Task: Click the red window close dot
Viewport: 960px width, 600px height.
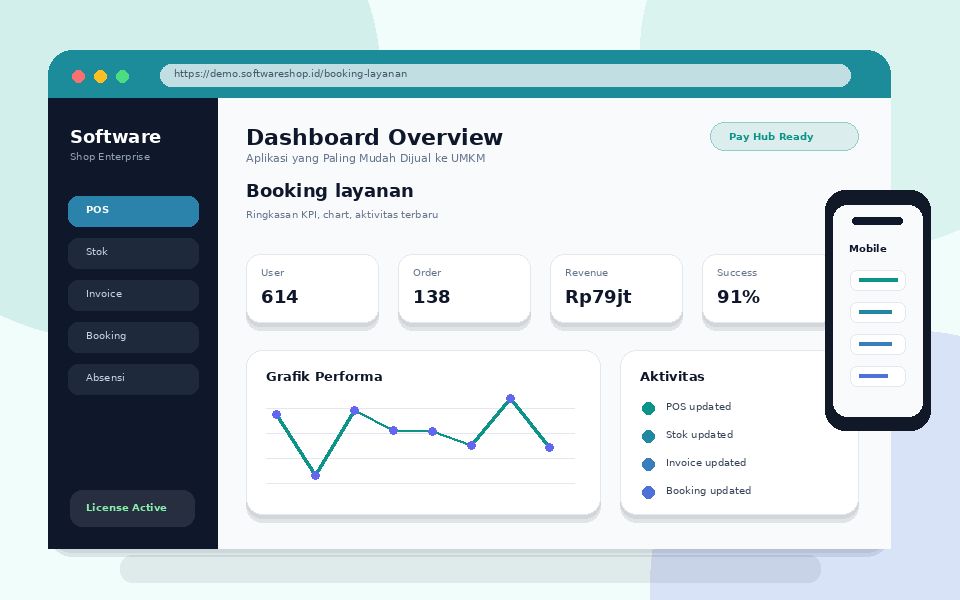Action: (x=78, y=77)
